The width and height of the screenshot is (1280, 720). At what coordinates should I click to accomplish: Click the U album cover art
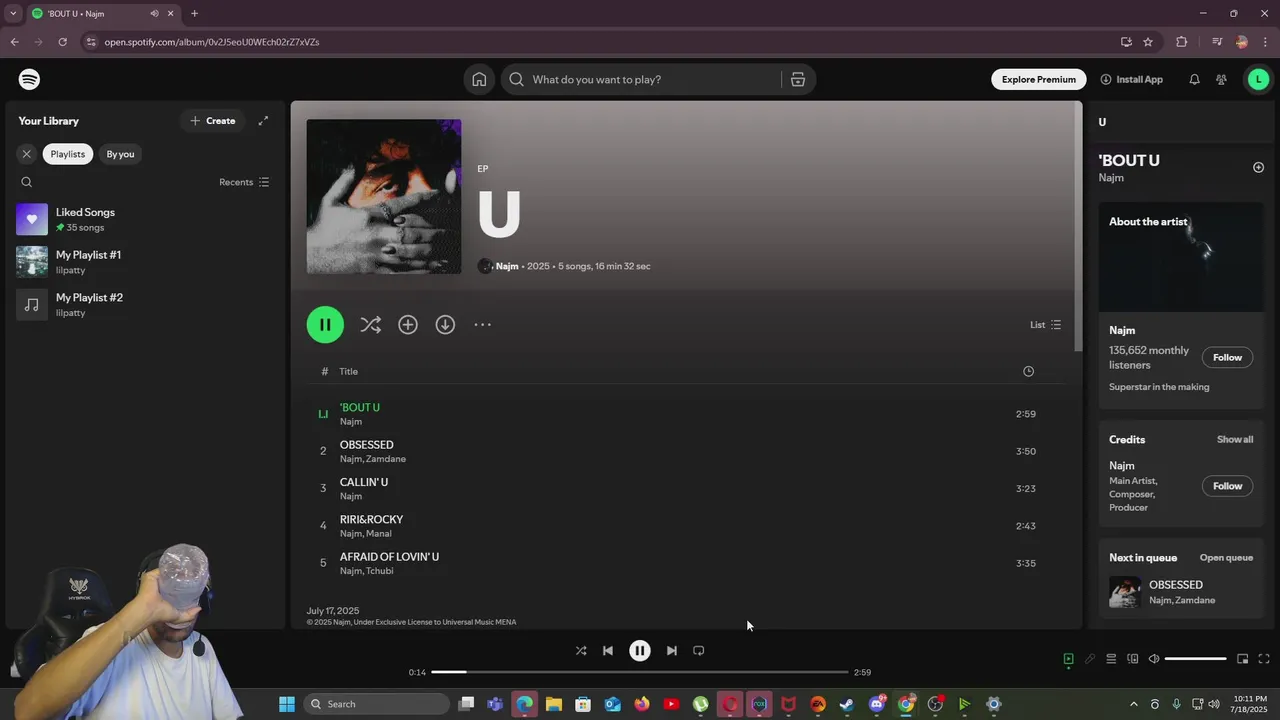(x=384, y=197)
